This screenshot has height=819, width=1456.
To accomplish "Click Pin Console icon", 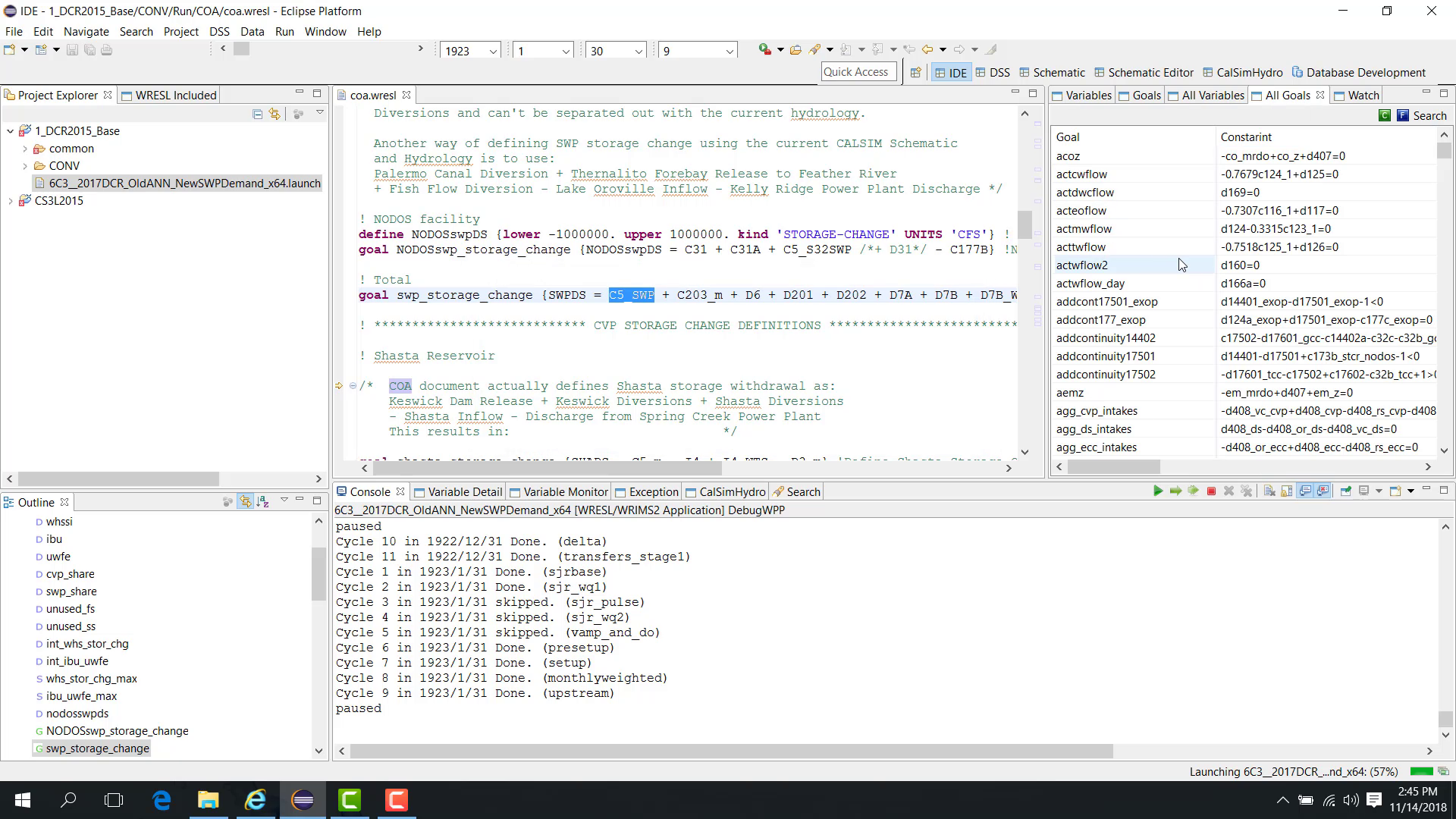I will click(x=1346, y=491).
